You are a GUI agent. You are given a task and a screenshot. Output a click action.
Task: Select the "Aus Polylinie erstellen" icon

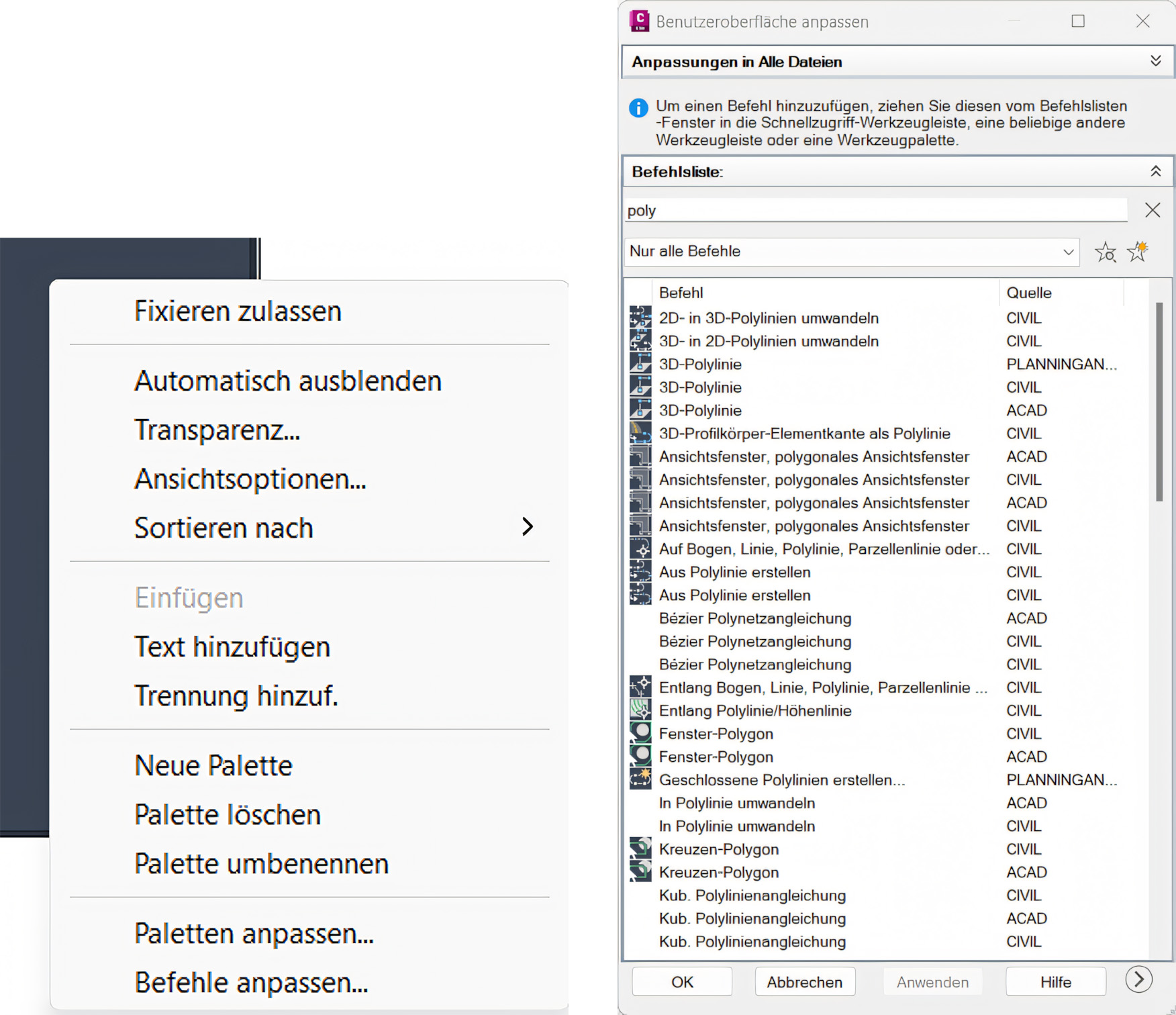640,572
